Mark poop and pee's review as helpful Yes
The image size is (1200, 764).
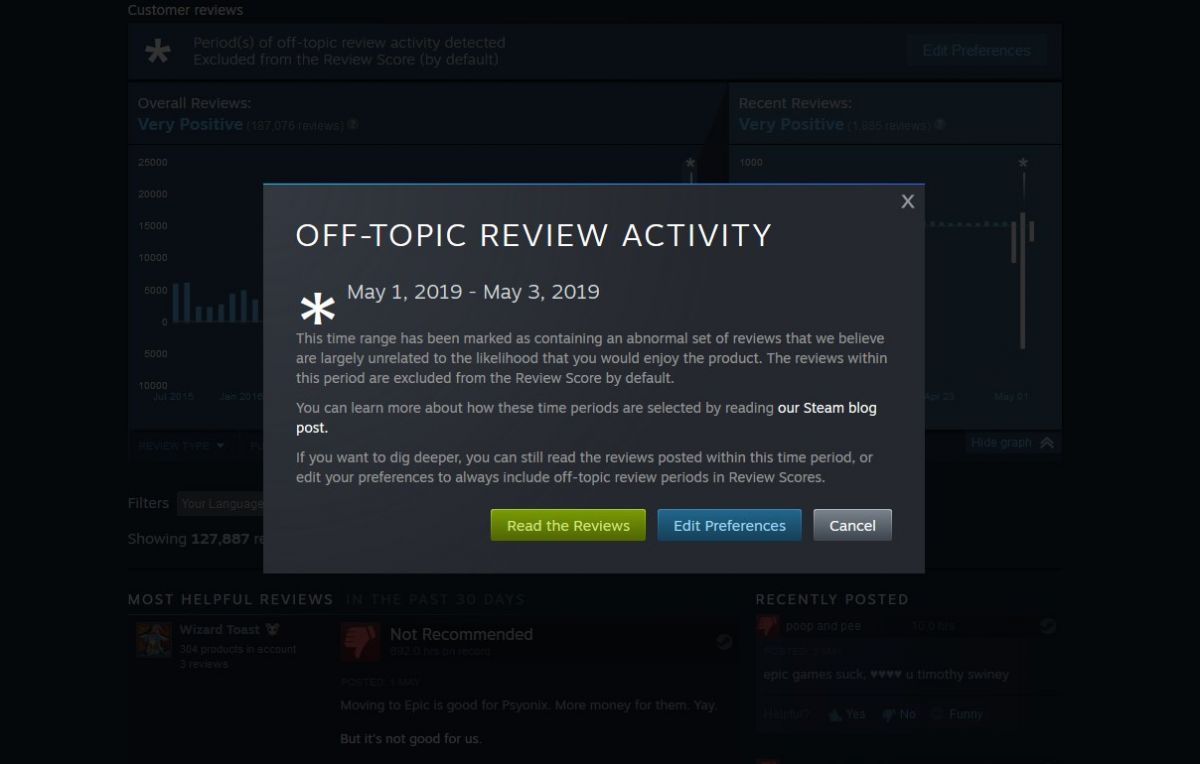tap(845, 714)
